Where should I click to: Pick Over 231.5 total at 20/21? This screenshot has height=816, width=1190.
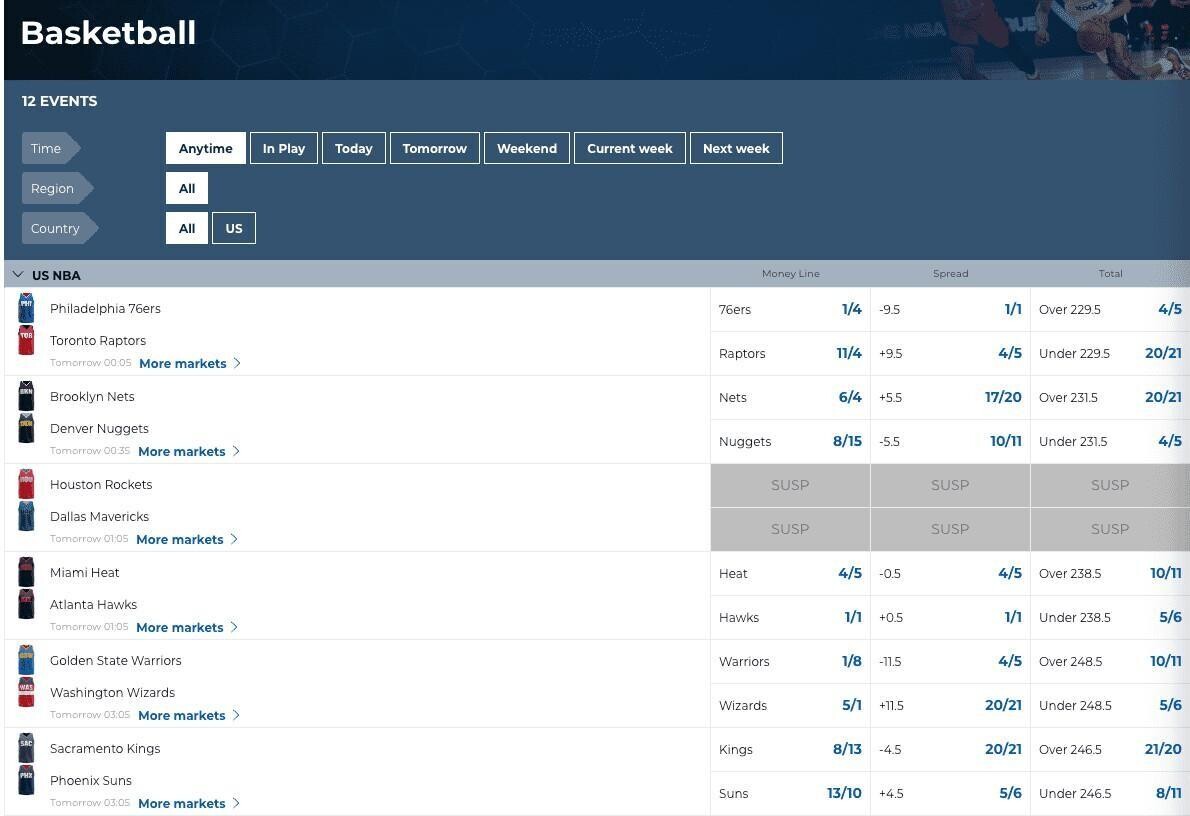click(1110, 398)
